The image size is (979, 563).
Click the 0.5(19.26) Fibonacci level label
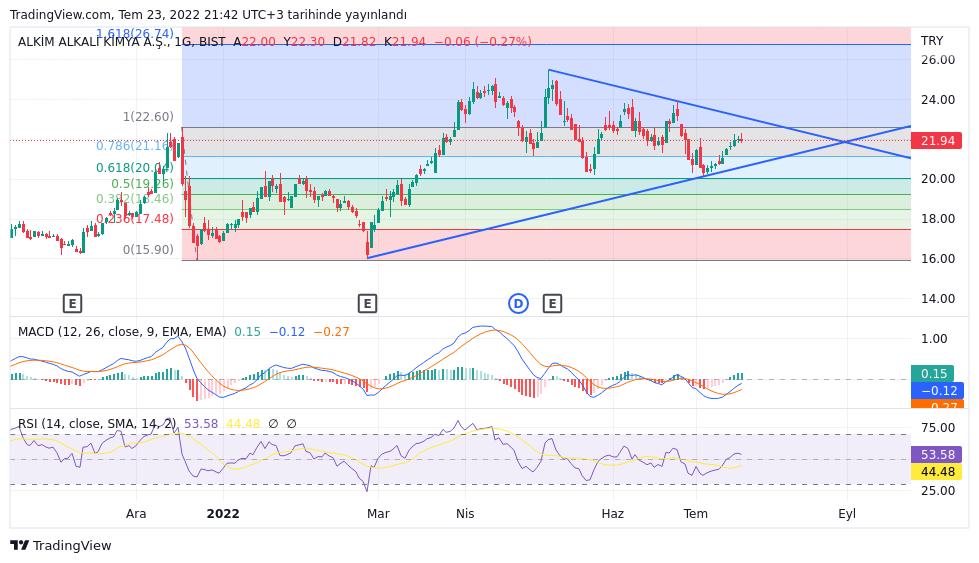[142, 184]
